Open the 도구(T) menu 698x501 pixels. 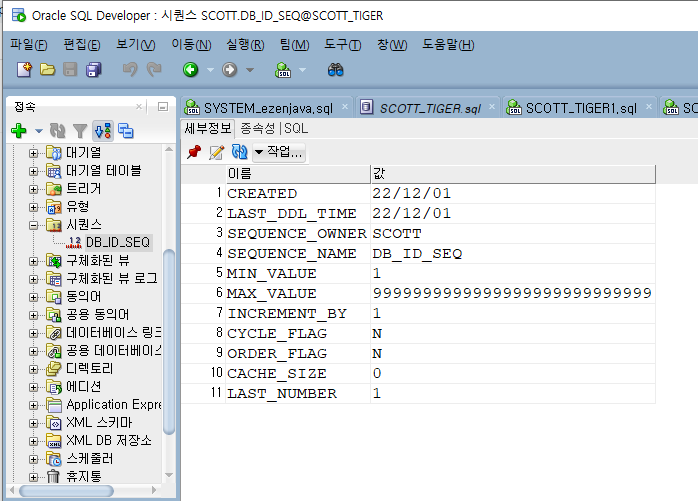click(x=343, y=45)
